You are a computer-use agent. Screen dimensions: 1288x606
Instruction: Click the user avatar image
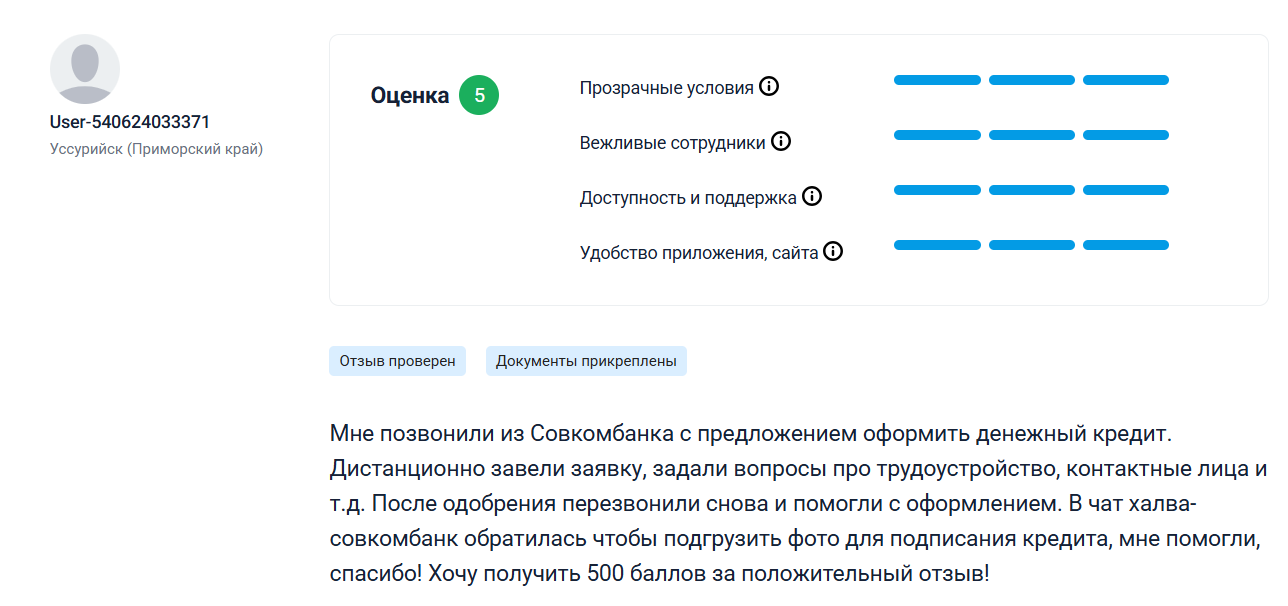pyautogui.click(x=85, y=69)
